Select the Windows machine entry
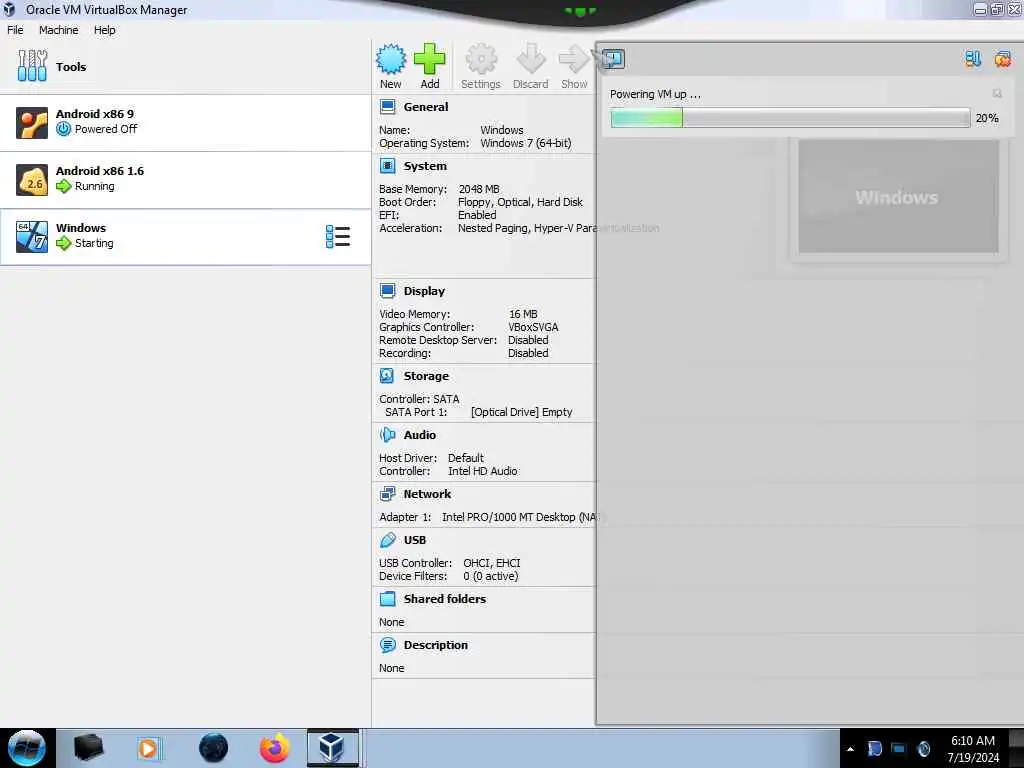Screen dimensions: 1024x768 185,236
